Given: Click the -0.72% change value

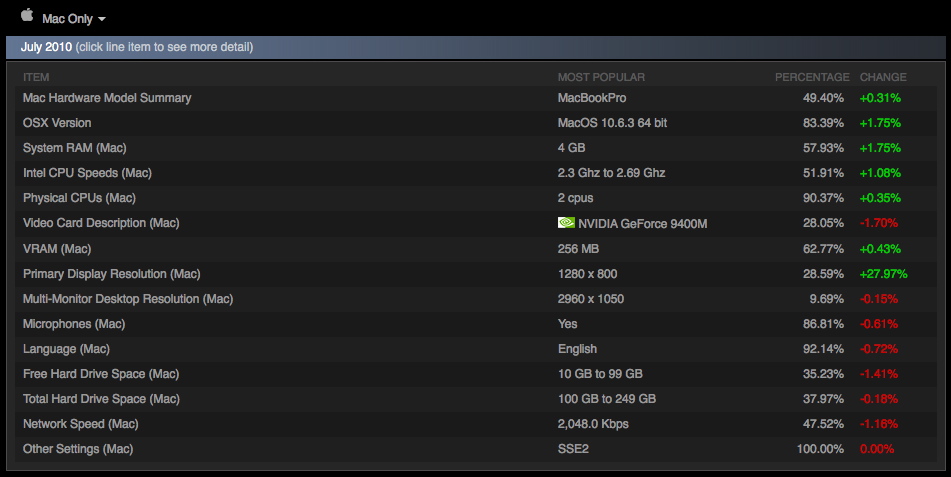Looking at the screenshot, I should 879,349.
